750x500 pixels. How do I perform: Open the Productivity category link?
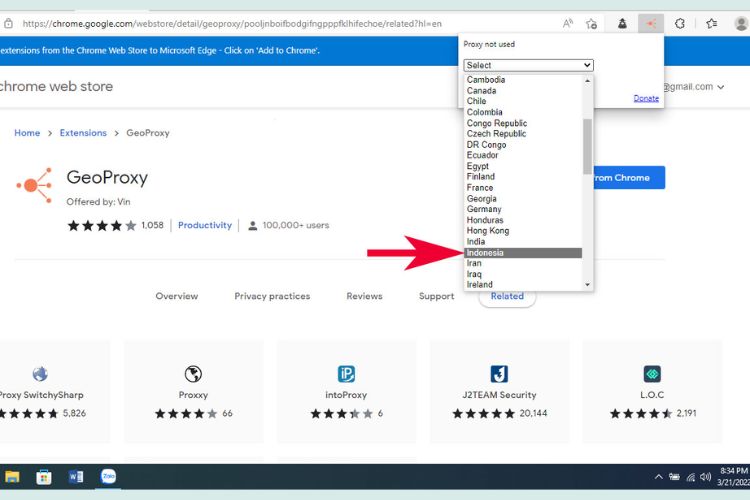[x=205, y=225]
